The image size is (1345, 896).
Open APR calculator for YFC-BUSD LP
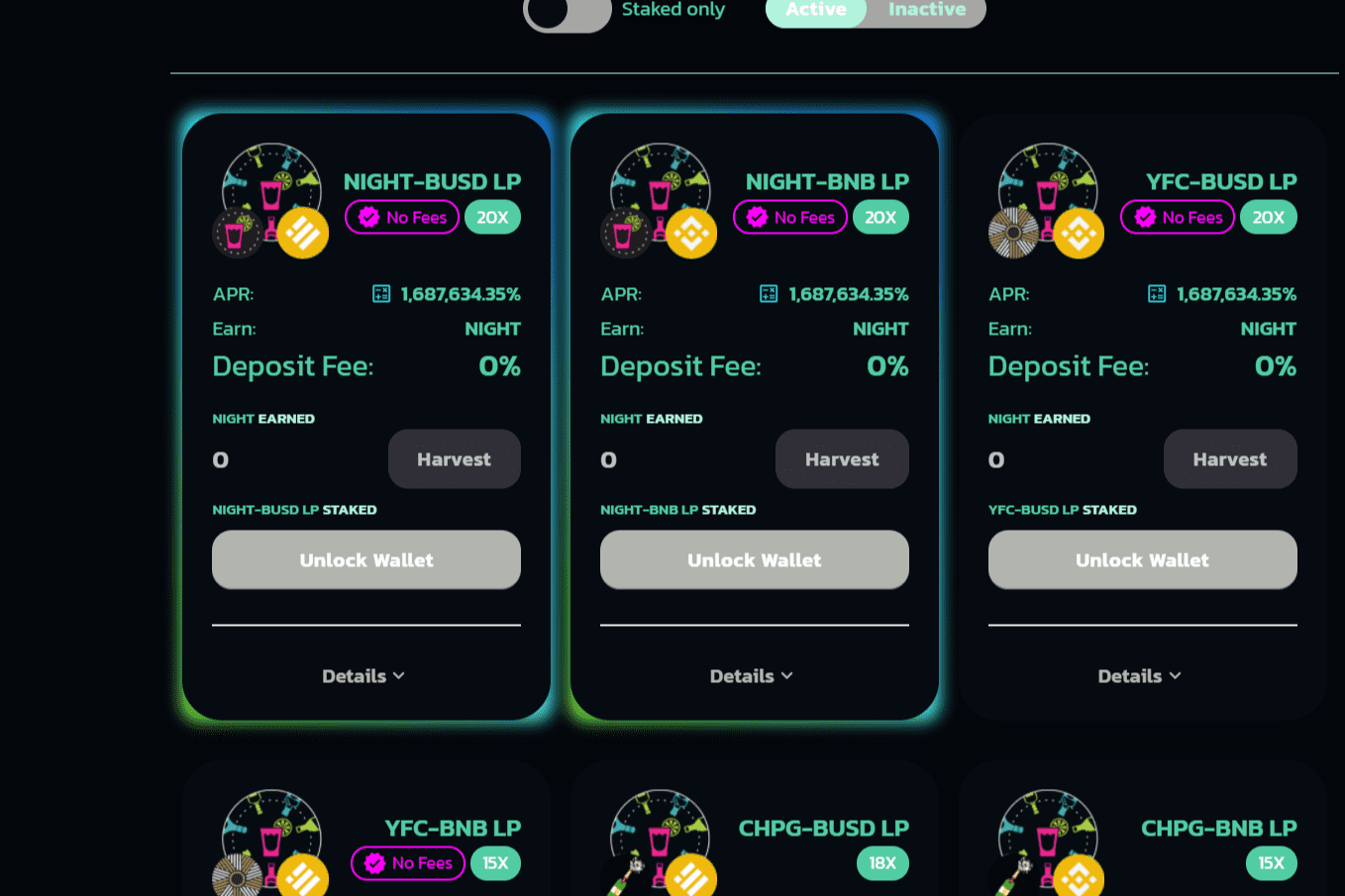(x=1156, y=294)
